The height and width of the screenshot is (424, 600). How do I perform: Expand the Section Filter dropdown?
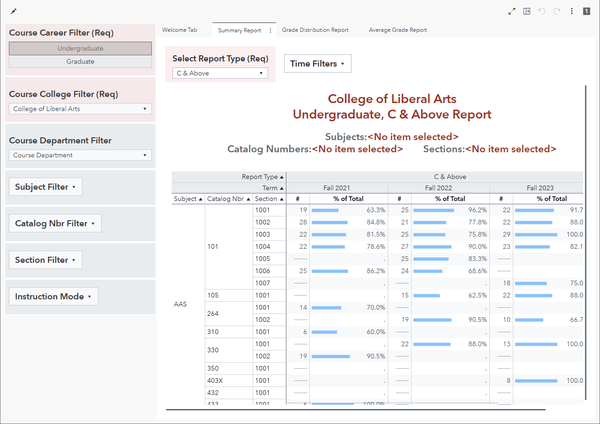coord(46,260)
